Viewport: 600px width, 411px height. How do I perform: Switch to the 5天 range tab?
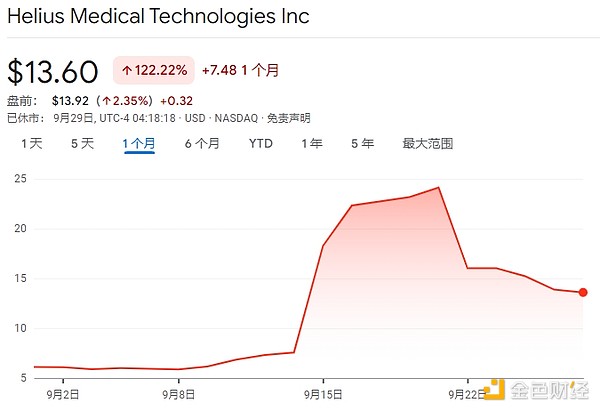tap(82, 144)
